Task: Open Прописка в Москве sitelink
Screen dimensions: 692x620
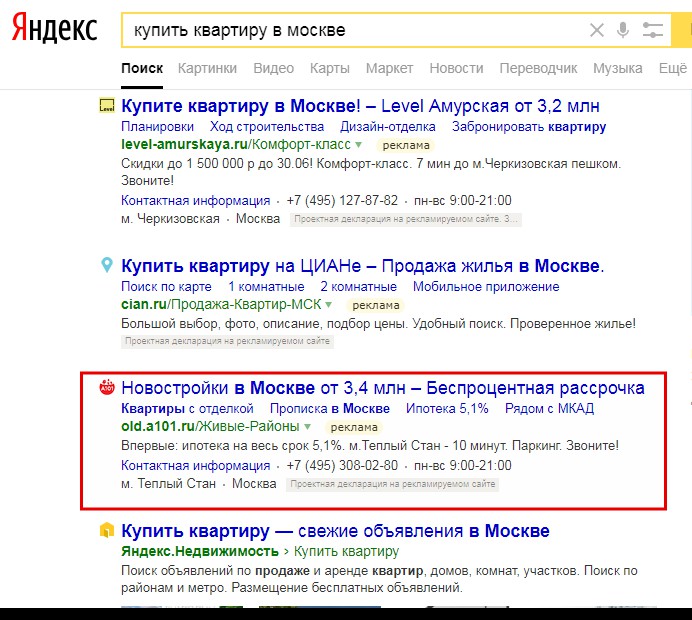Action: click(x=330, y=409)
